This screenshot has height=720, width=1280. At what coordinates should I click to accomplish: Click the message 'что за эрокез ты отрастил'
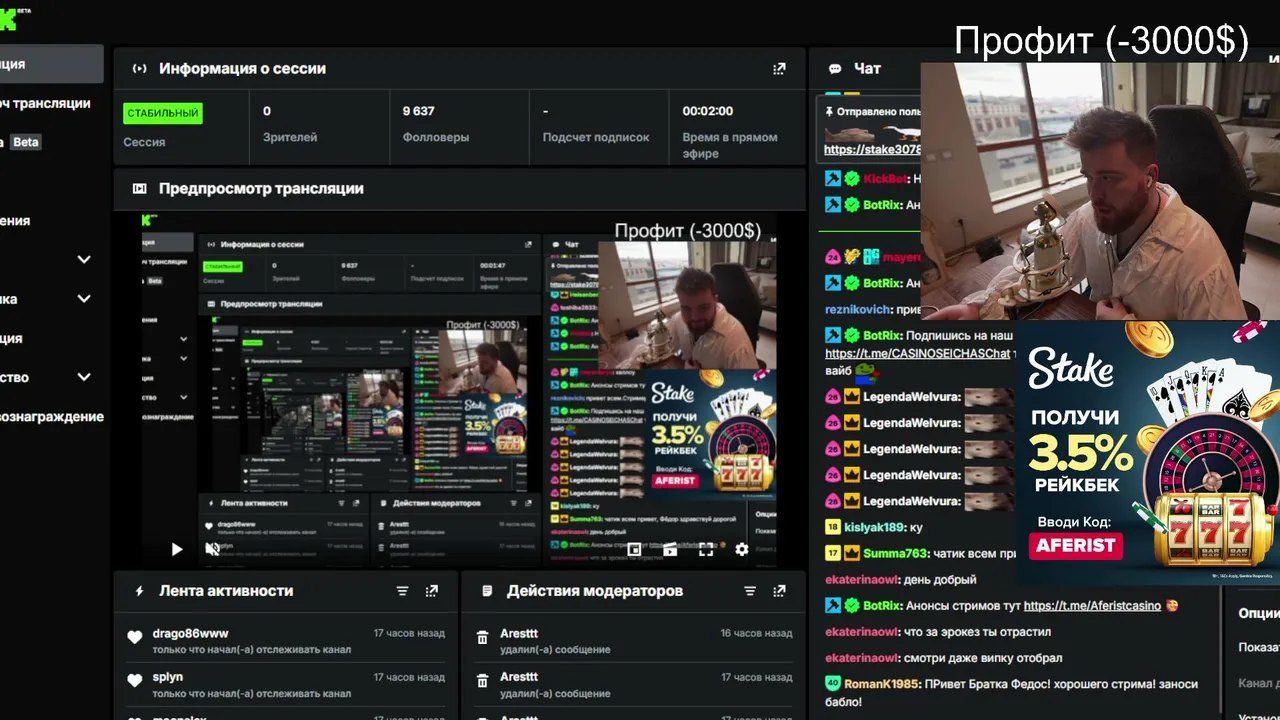tap(977, 631)
